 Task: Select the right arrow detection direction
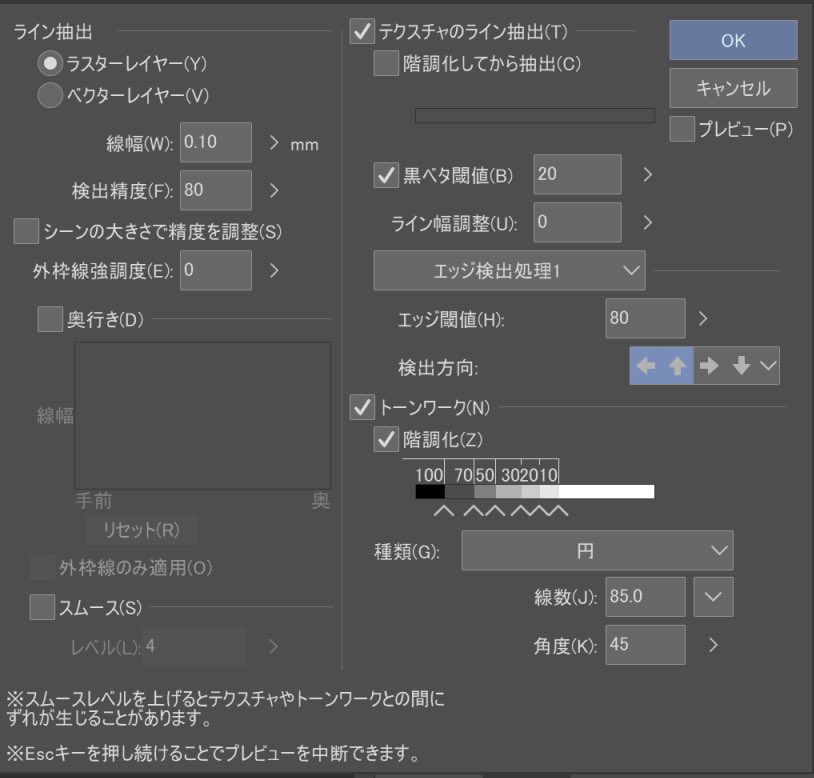(x=709, y=365)
